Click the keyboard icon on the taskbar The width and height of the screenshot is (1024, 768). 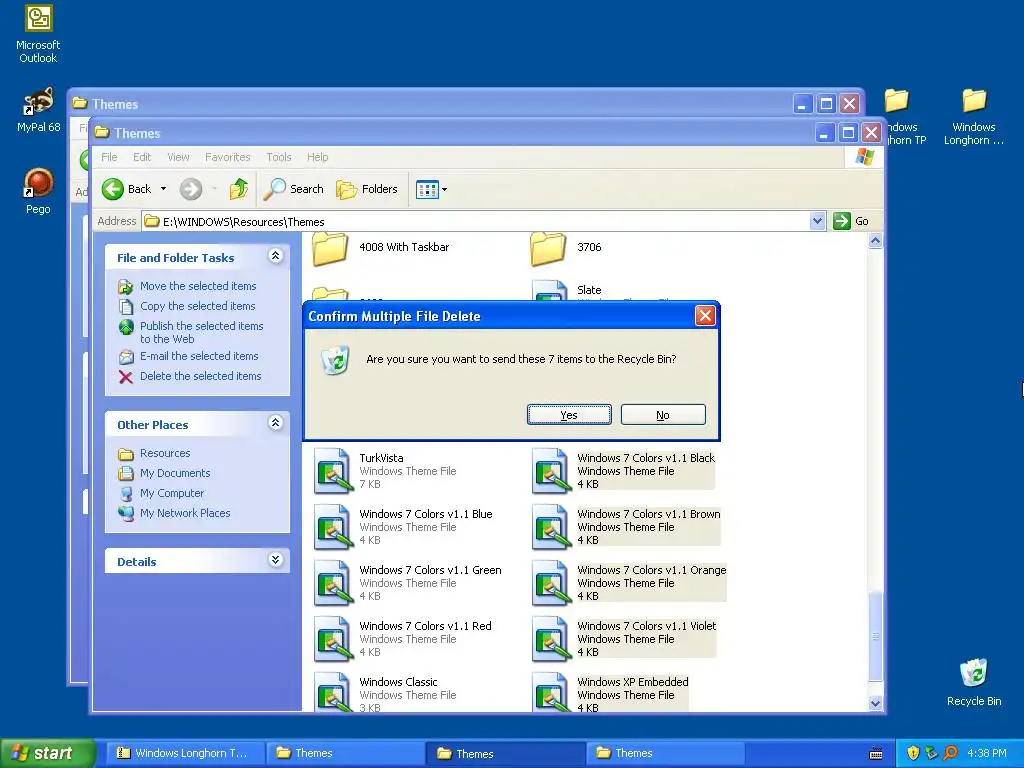pyautogui.click(x=876, y=754)
